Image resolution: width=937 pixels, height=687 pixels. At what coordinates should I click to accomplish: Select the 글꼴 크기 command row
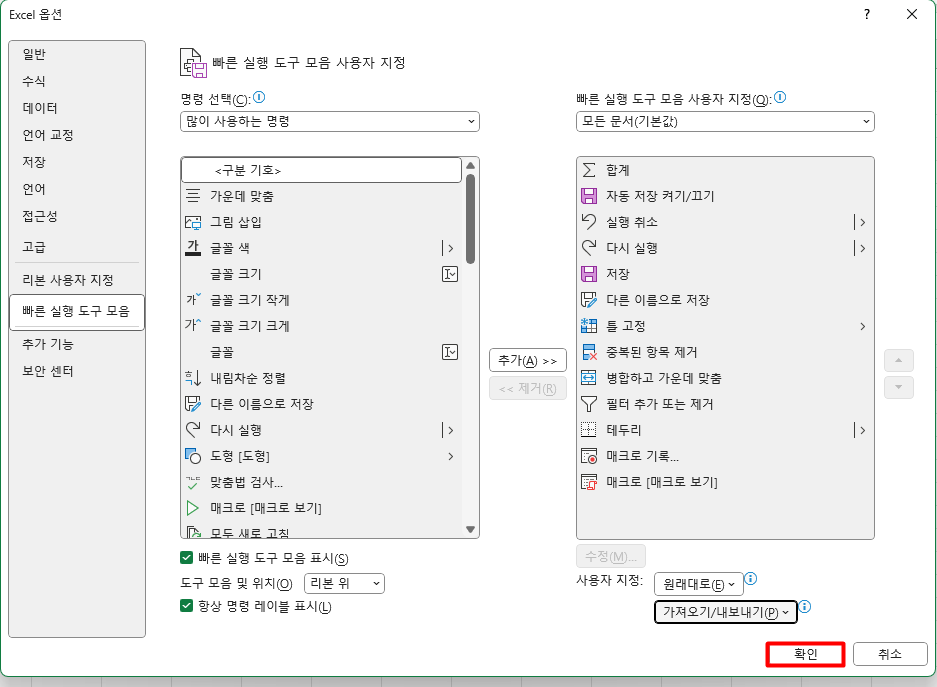click(321, 274)
